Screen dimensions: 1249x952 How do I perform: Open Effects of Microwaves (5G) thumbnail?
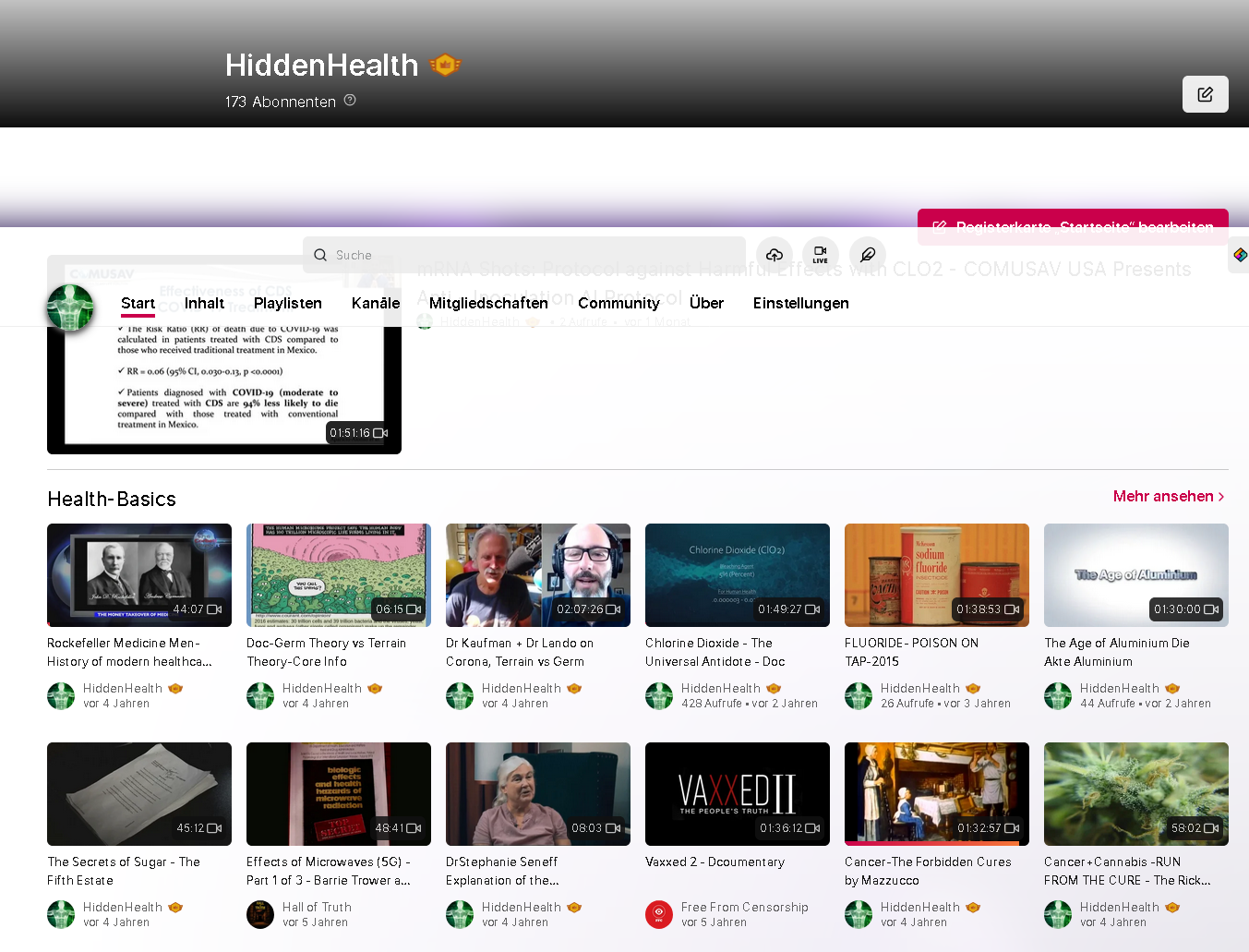(339, 794)
